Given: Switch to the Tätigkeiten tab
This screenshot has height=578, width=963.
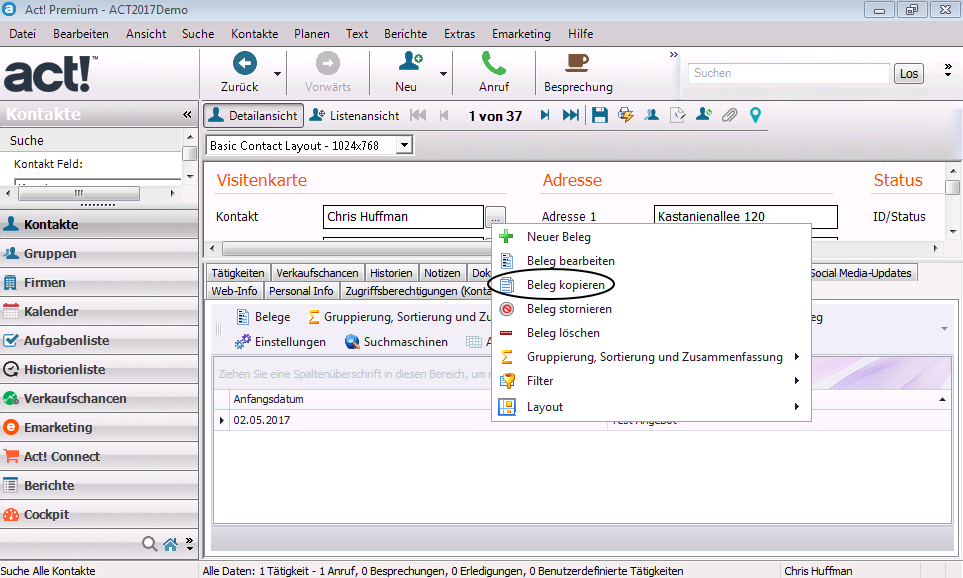Looking at the screenshot, I should (x=238, y=273).
